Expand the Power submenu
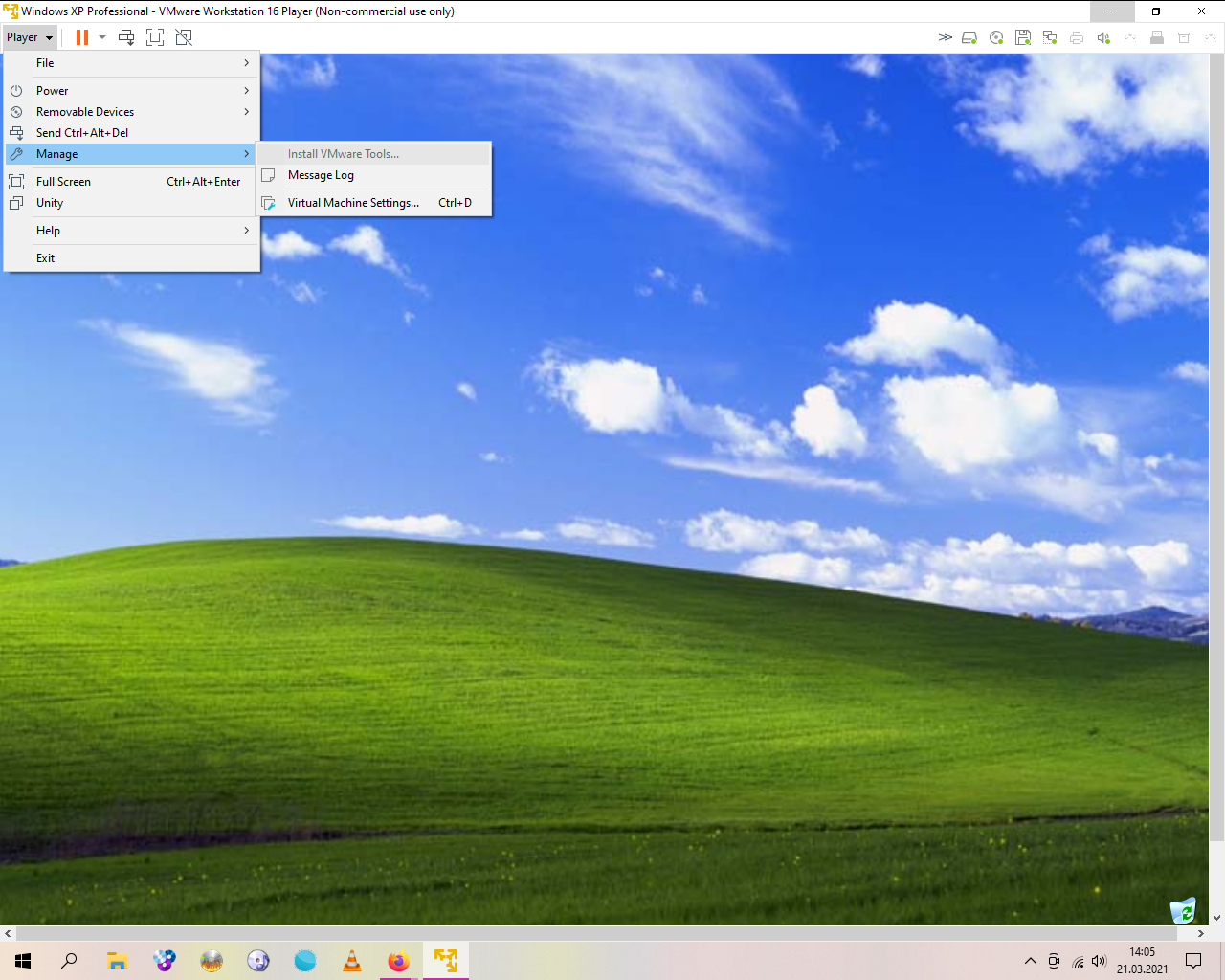The image size is (1225, 980). (x=131, y=91)
